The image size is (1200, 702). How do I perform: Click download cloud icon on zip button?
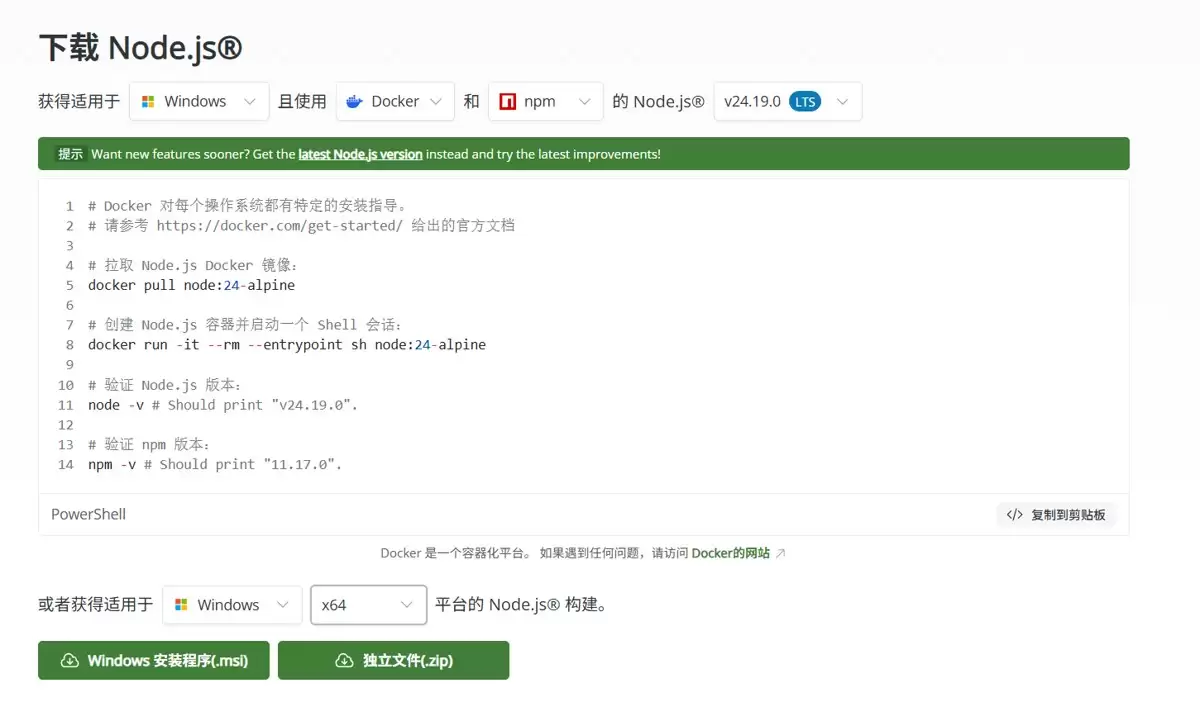click(344, 661)
